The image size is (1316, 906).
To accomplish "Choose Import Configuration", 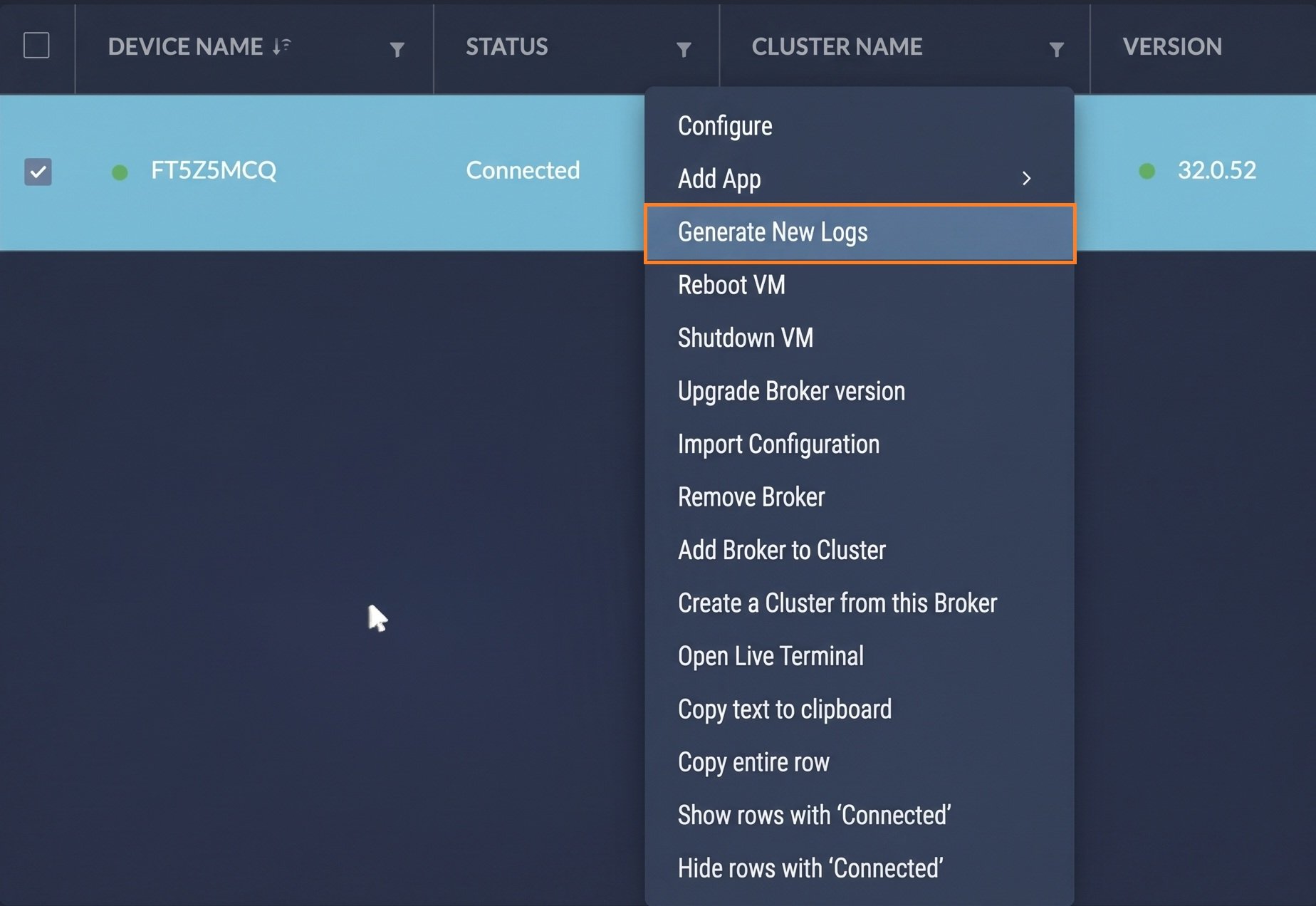I will click(x=860, y=444).
